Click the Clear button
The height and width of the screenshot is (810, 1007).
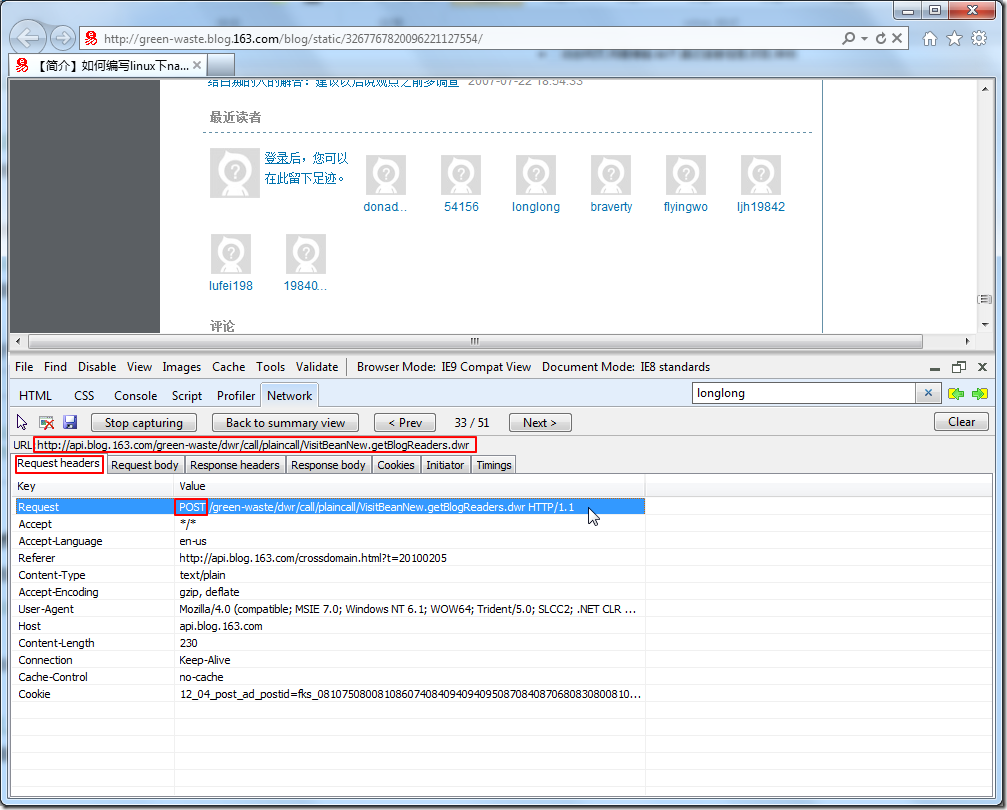(961, 422)
